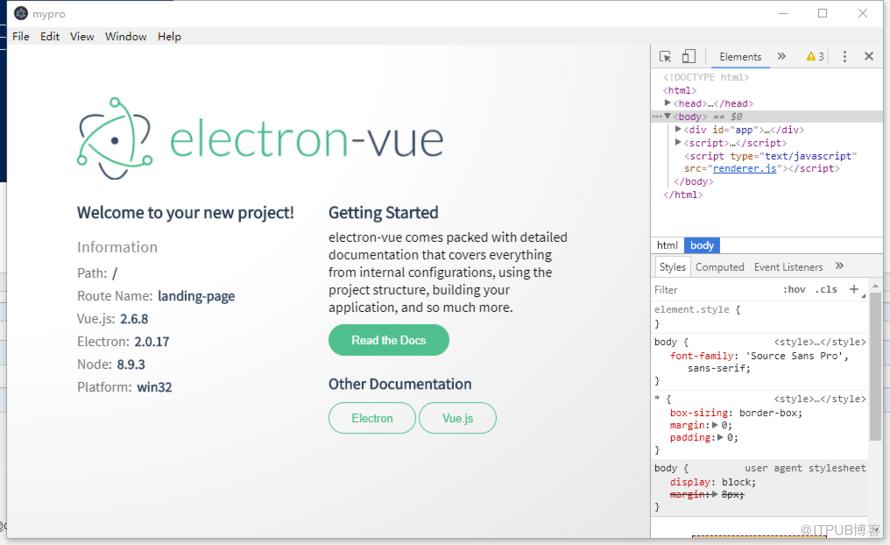Maximize the mypro window
Viewport: 890px width, 545px height.
(822, 13)
